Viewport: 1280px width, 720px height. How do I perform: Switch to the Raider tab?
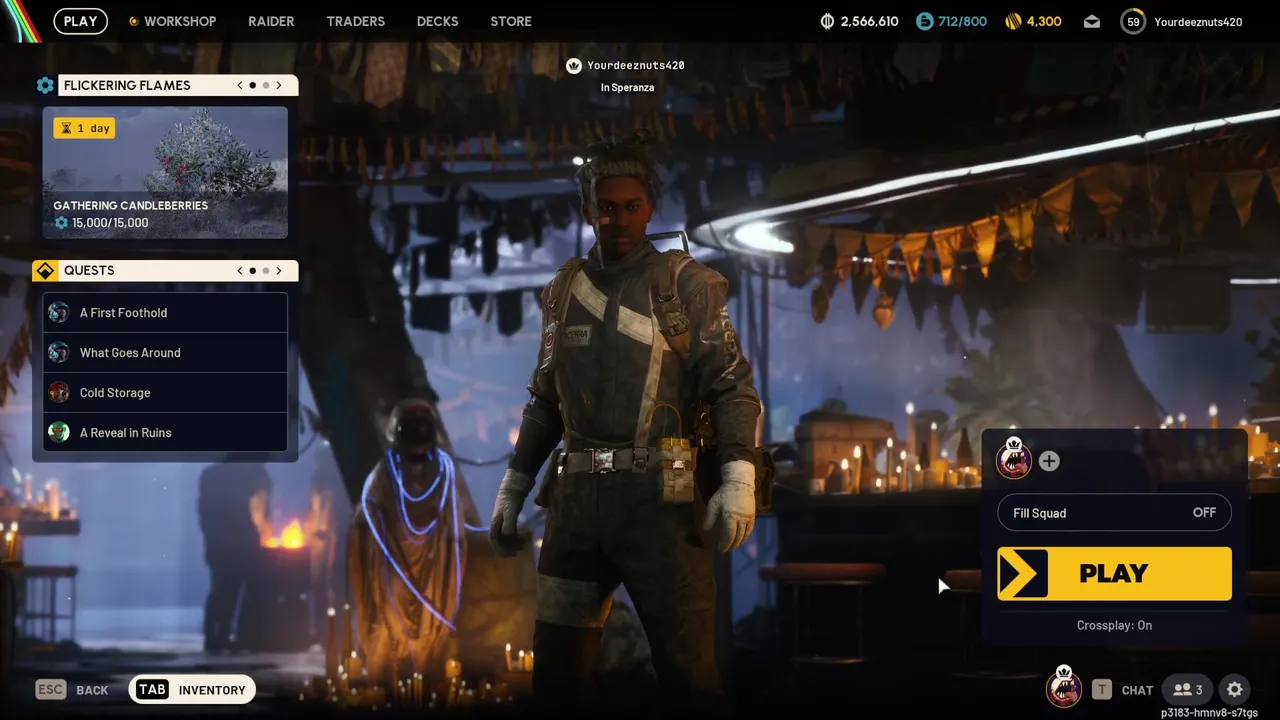[x=271, y=21]
